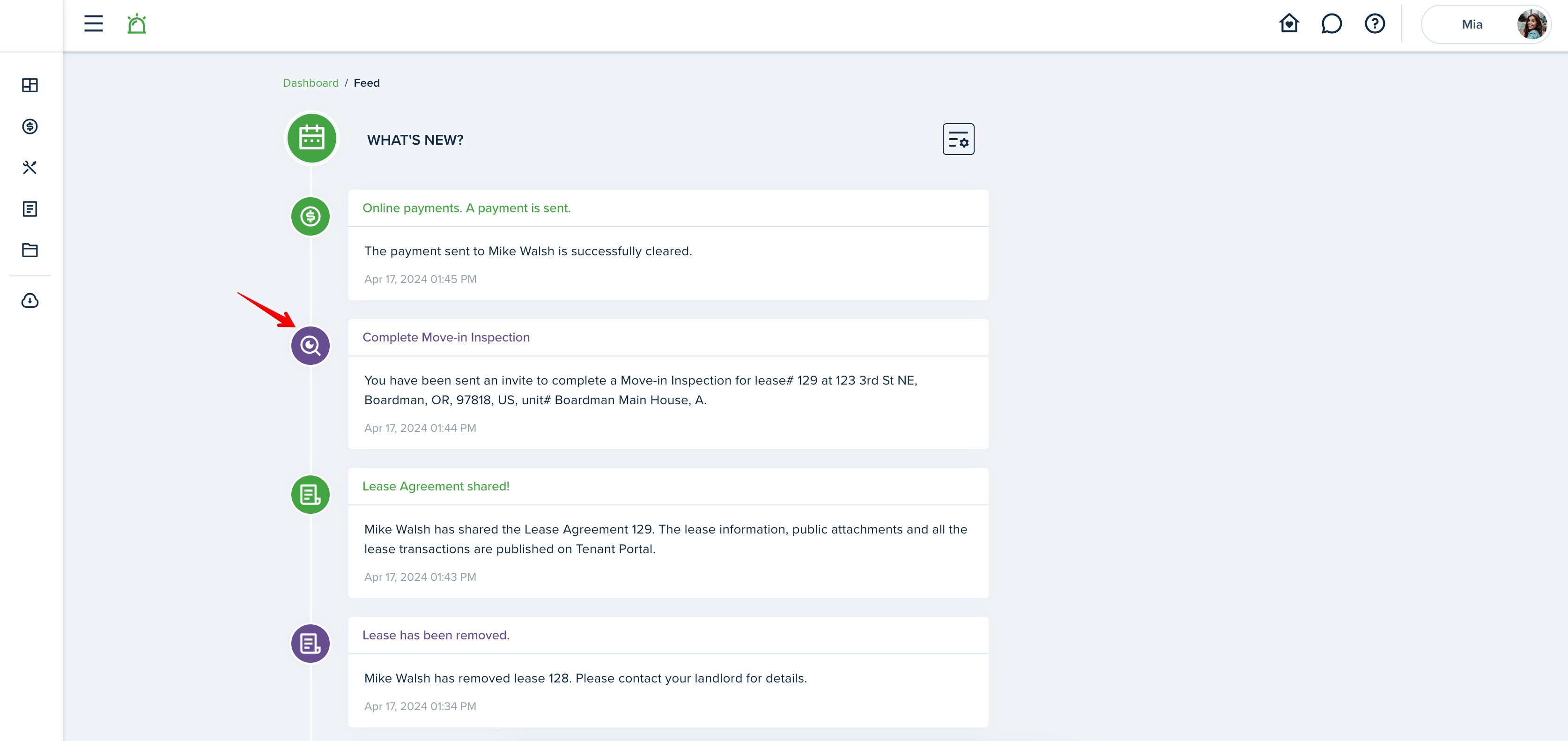The image size is (1568, 741).
Task: Open the document list sidebar icon
Action: [x=30, y=209]
